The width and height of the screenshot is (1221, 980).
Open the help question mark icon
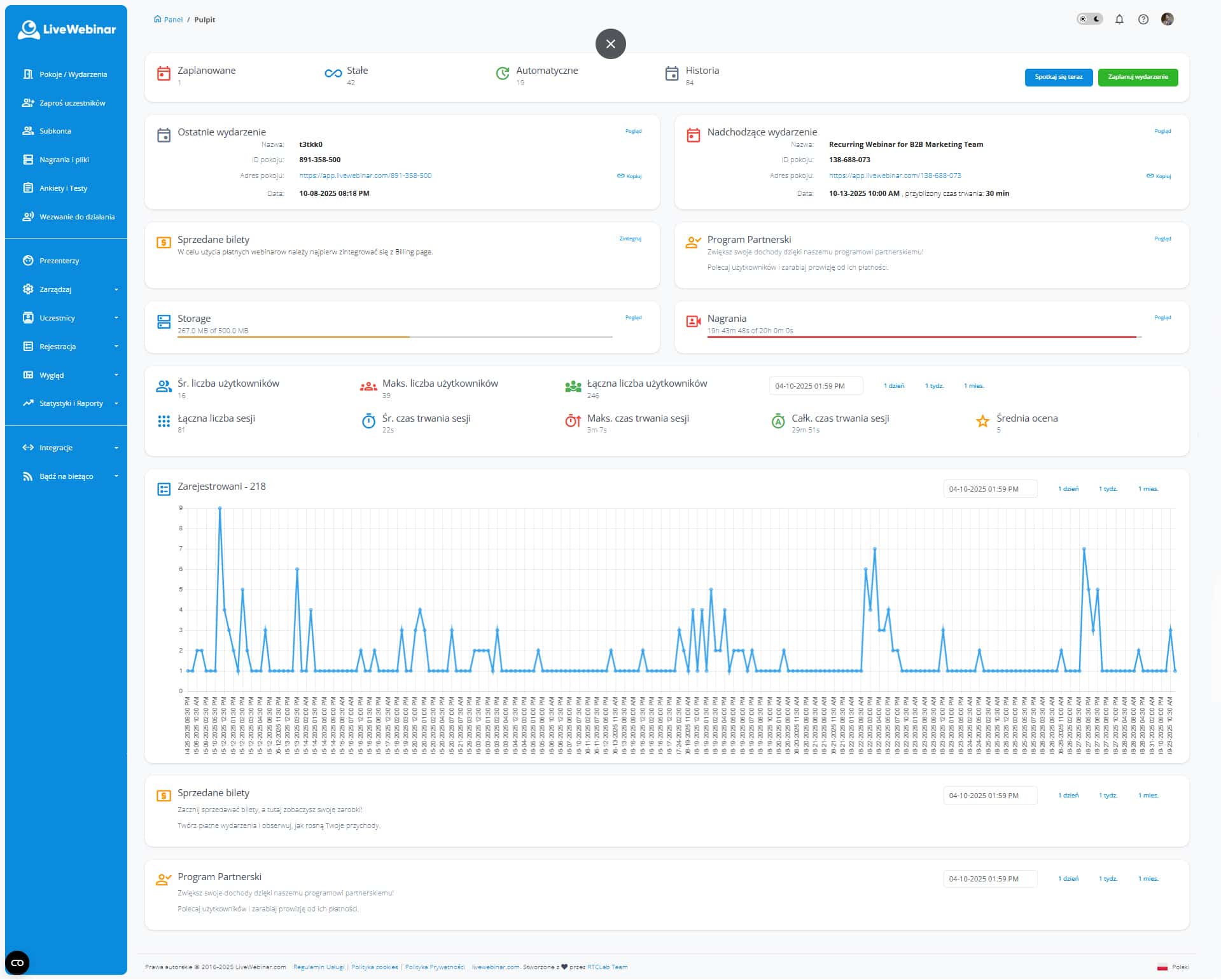coord(1143,20)
